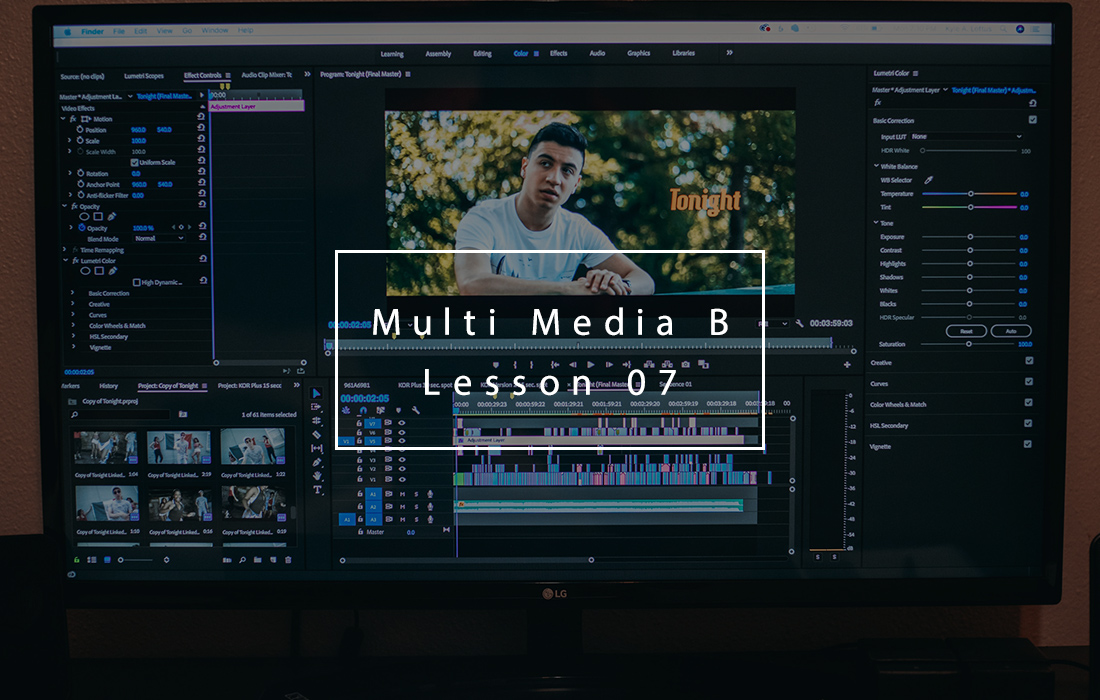Click the Lumetri Reset button
The width and height of the screenshot is (1100, 700).
point(967,331)
